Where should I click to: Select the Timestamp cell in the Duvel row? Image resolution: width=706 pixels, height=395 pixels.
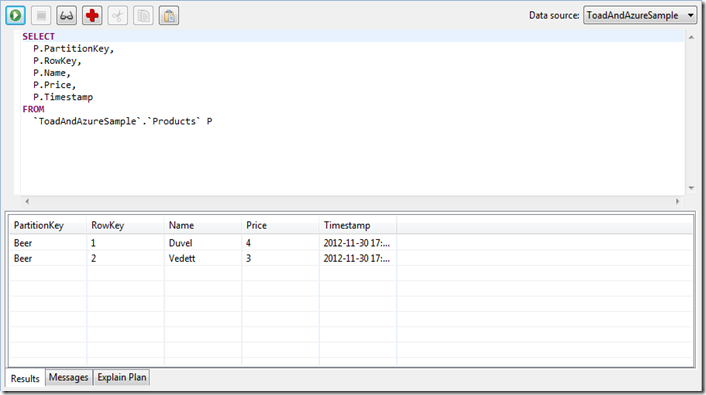coord(358,243)
